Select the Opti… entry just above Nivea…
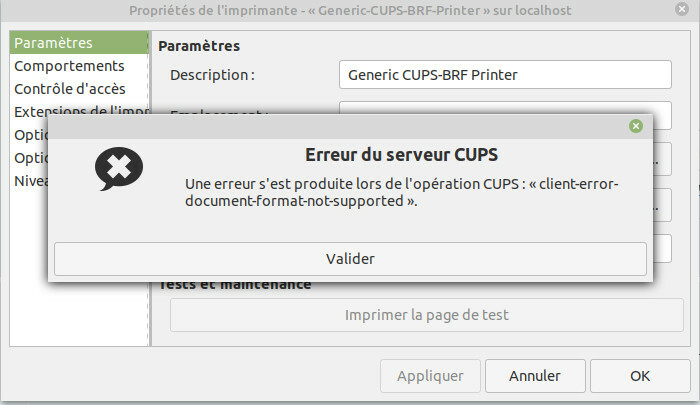Viewport: 700px width, 405px height. (30, 158)
